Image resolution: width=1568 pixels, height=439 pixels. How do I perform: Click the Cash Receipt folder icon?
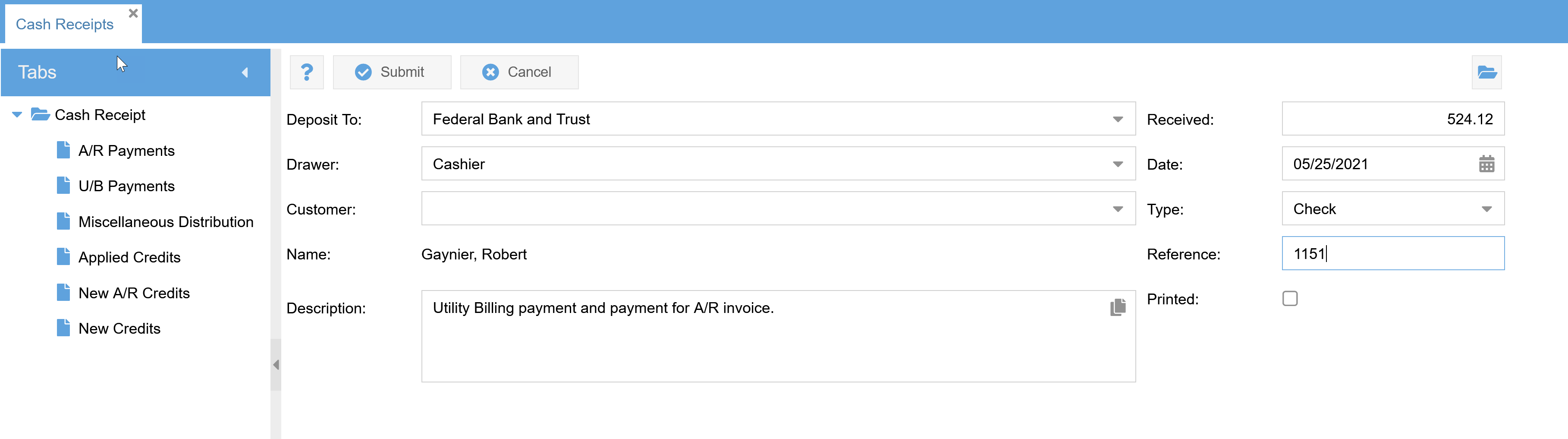[x=40, y=114]
